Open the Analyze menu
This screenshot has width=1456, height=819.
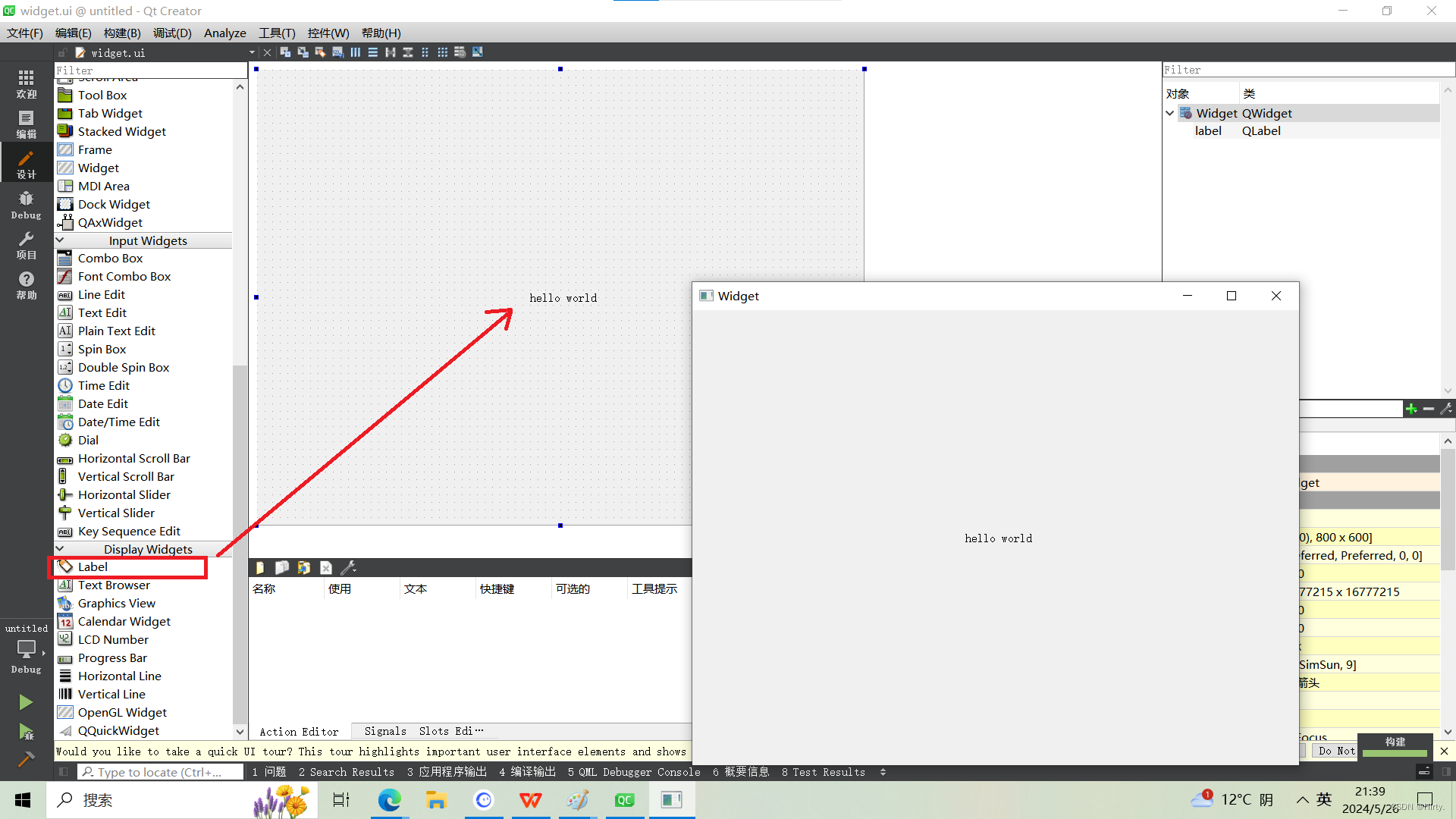(x=225, y=33)
